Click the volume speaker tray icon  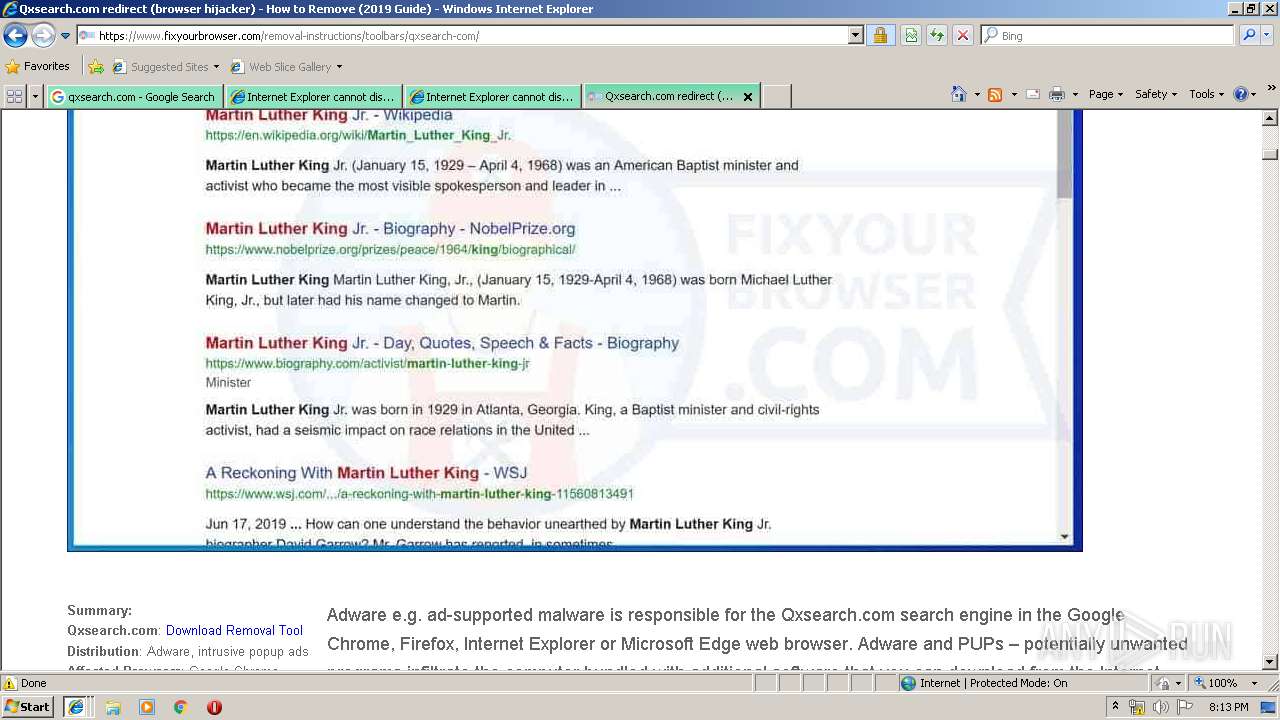coord(1160,707)
